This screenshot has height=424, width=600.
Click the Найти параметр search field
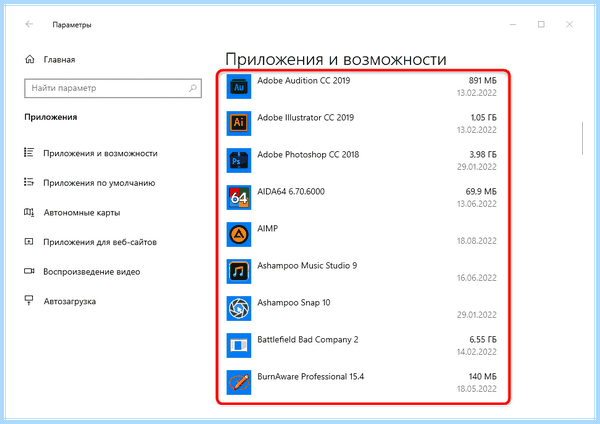pyautogui.click(x=113, y=88)
